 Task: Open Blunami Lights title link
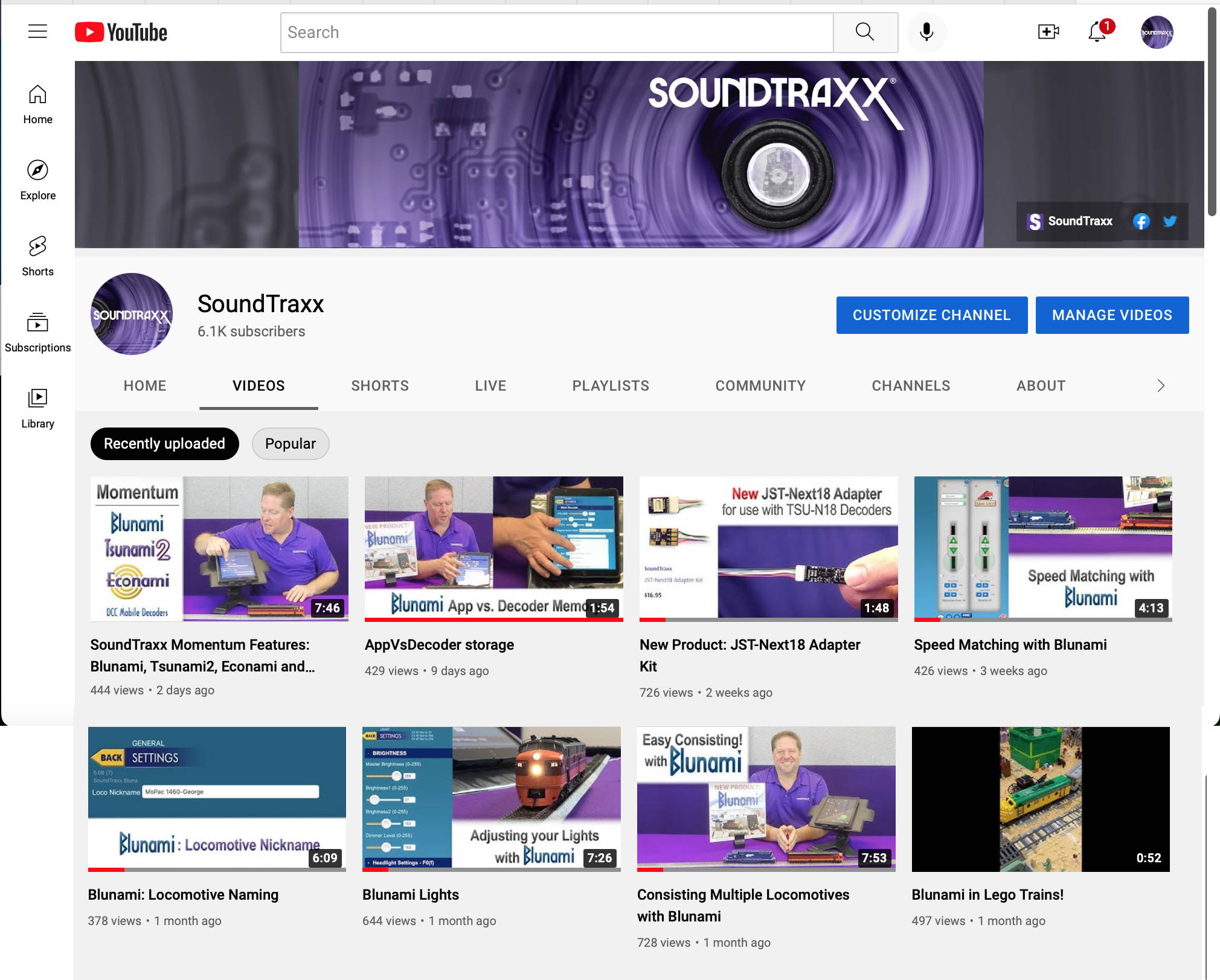click(411, 895)
